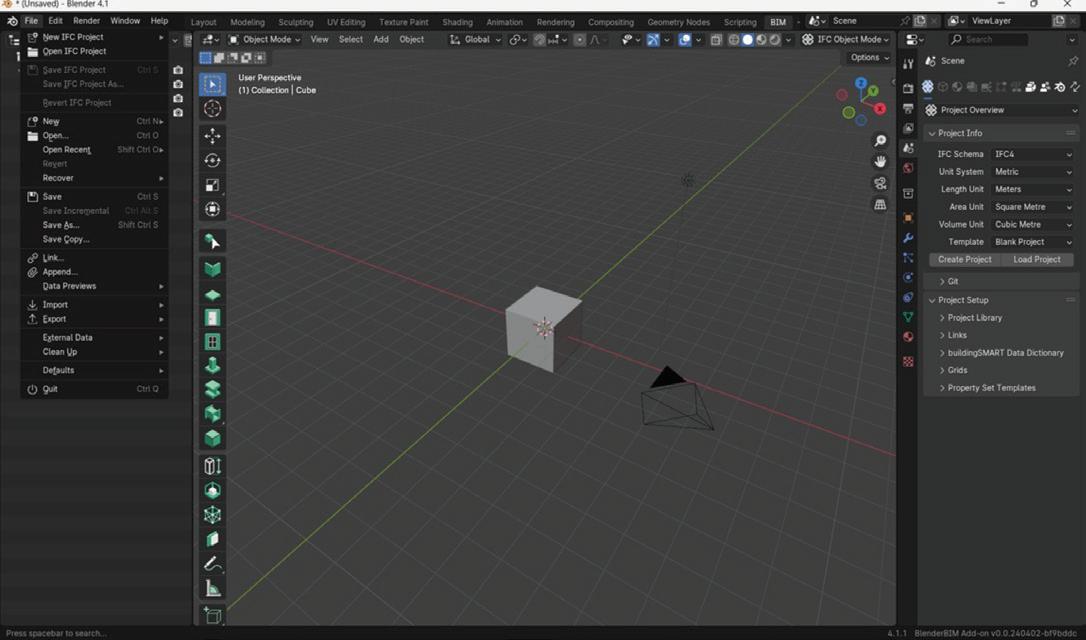
Task: Select the BIM wall tool icon
Action: click(213, 269)
